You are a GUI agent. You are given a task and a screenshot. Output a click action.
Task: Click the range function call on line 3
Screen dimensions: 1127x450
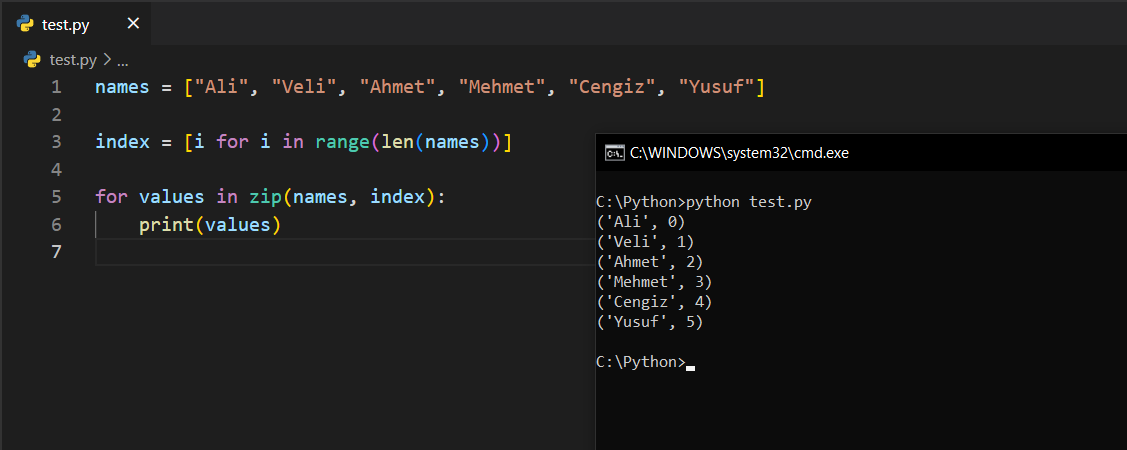click(342, 142)
